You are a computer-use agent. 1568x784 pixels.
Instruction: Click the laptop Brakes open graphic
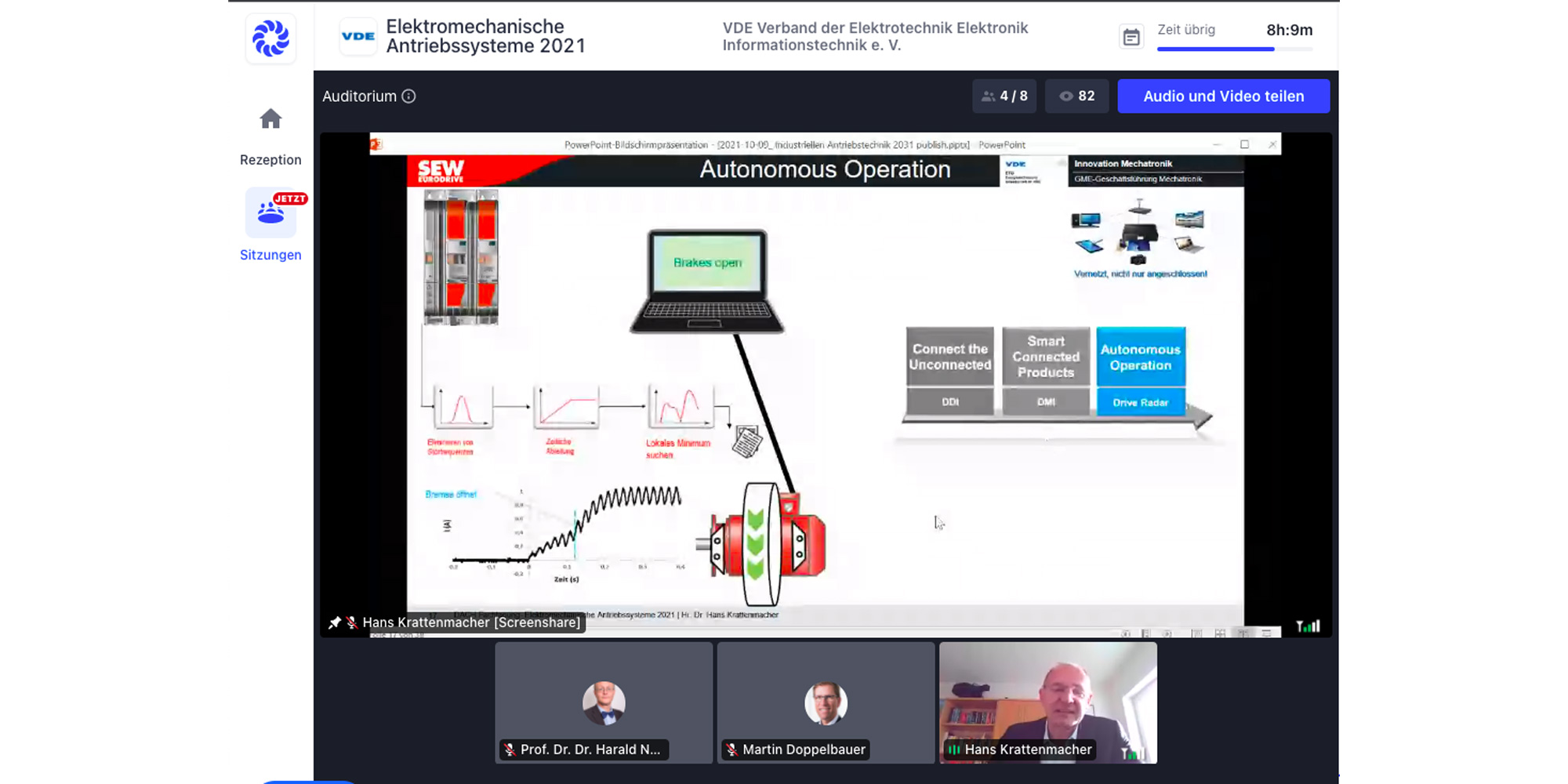707,281
